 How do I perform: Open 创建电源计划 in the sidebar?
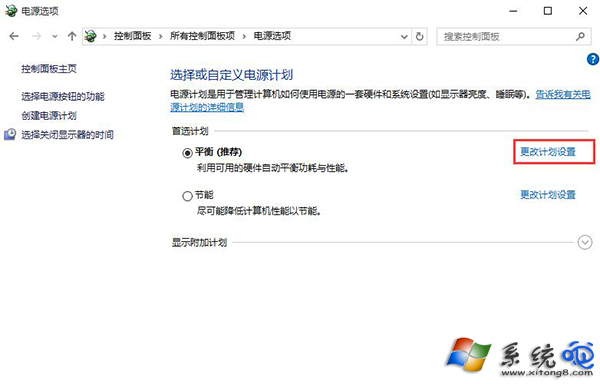(x=49, y=116)
